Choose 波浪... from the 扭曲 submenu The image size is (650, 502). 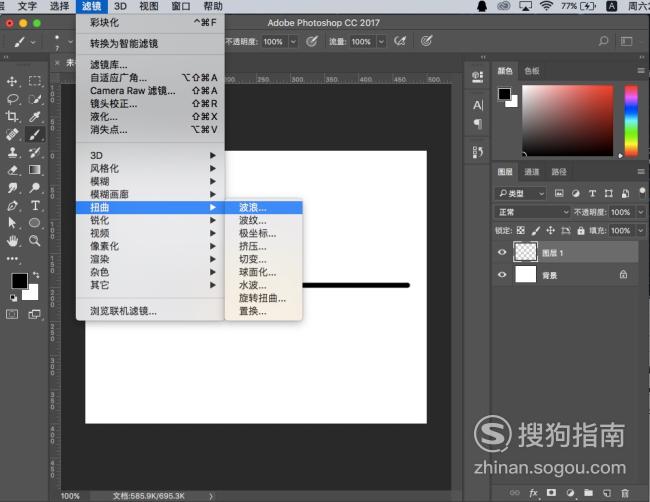click(264, 207)
